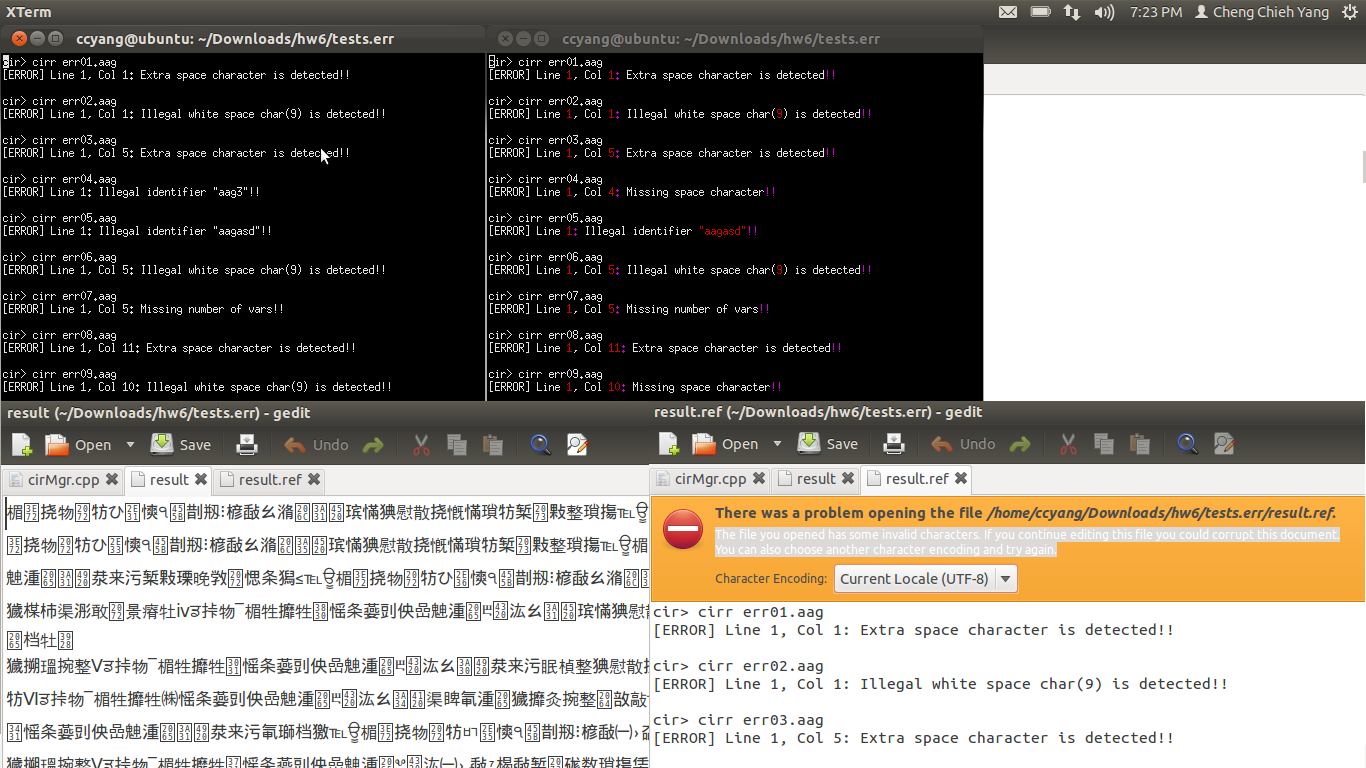Click the printer icon in left gedit toolbar
The height and width of the screenshot is (768, 1366).
click(x=247, y=445)
